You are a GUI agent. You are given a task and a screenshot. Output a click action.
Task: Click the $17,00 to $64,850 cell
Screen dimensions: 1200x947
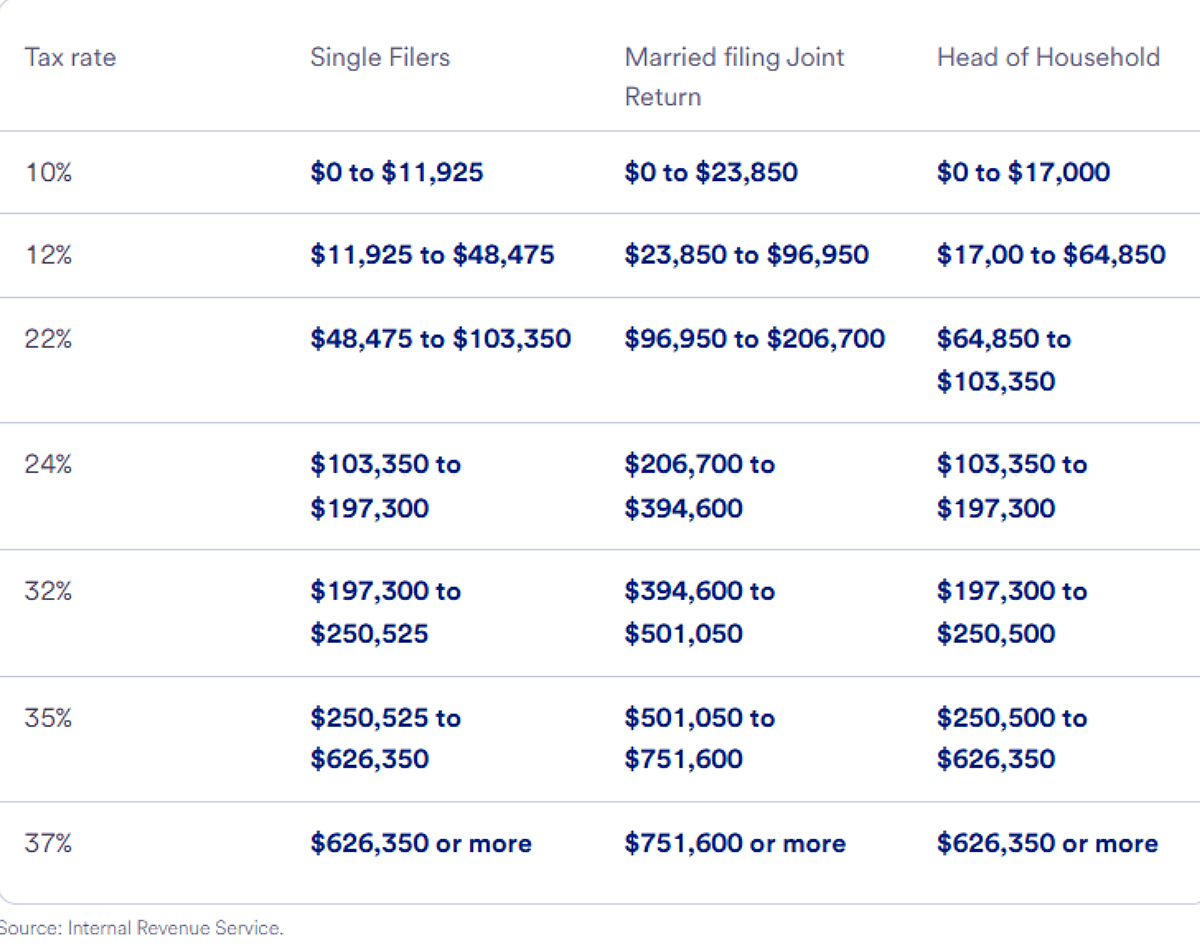coord(1050,255)
